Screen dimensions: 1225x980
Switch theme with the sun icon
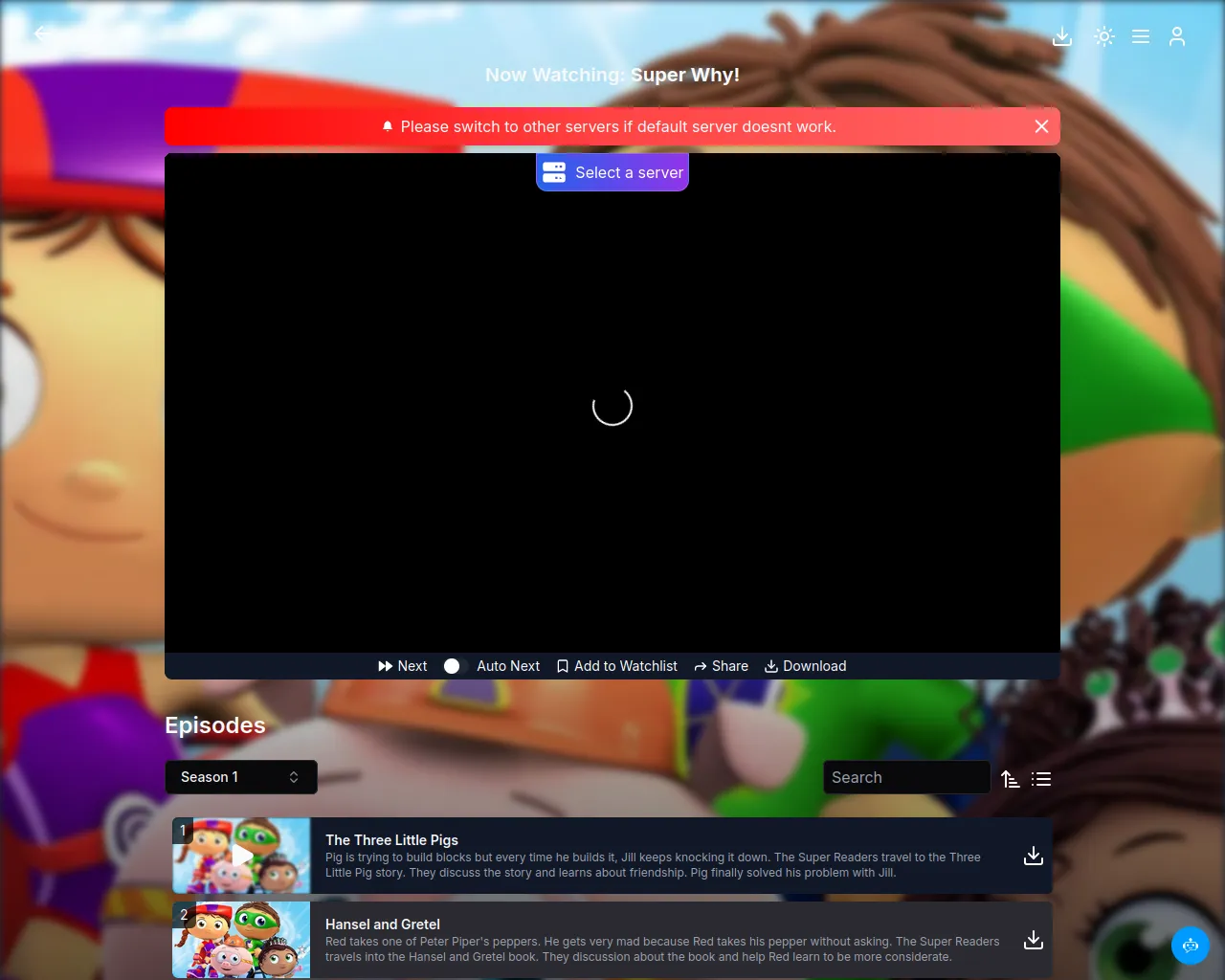(x=1104, y=36)
